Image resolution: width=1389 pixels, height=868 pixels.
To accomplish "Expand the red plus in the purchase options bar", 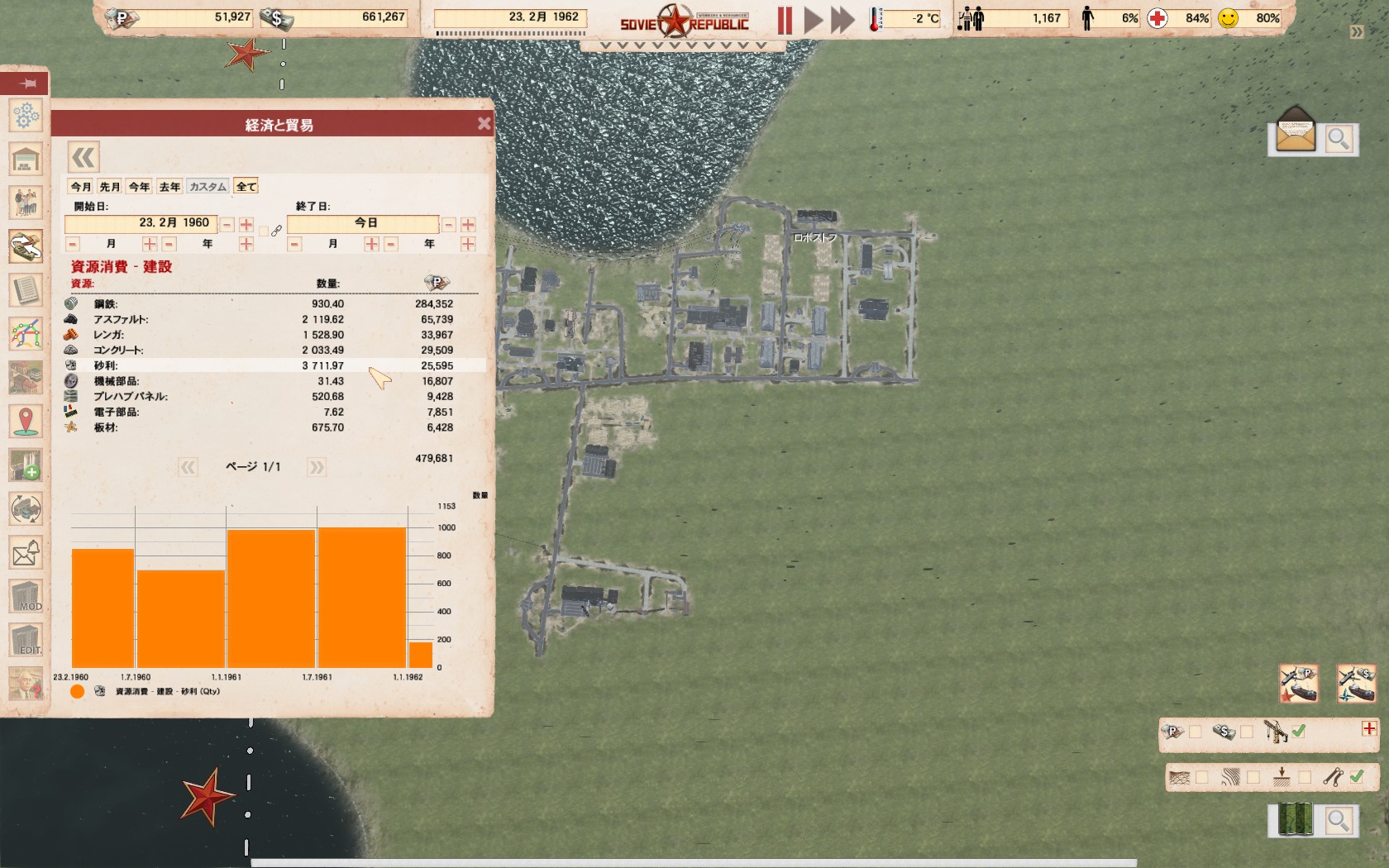I will point(1369,728).
